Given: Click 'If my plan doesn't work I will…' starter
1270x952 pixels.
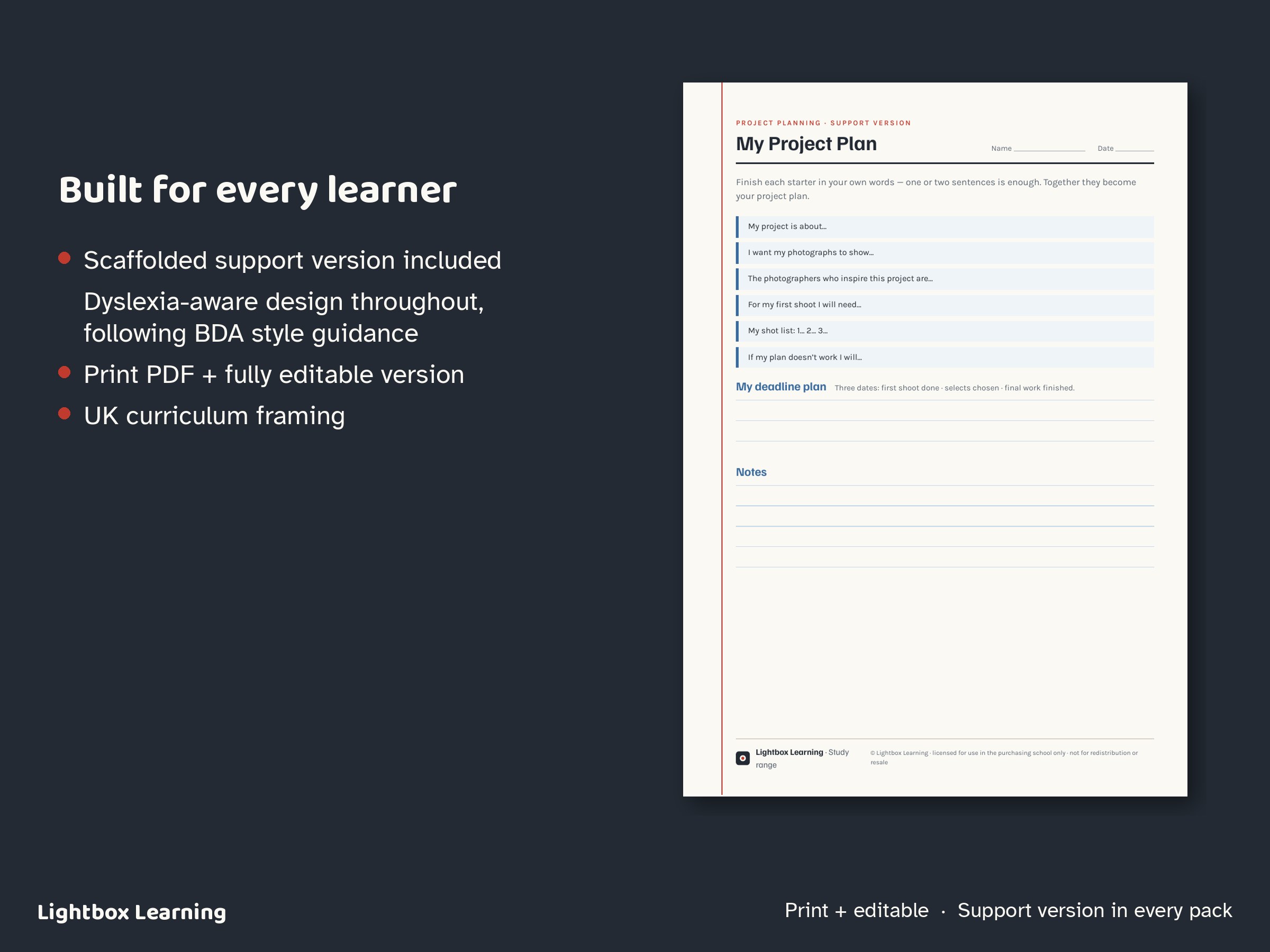Looking at the screenshot, I should pyautogui.click(x=945, y=357).
